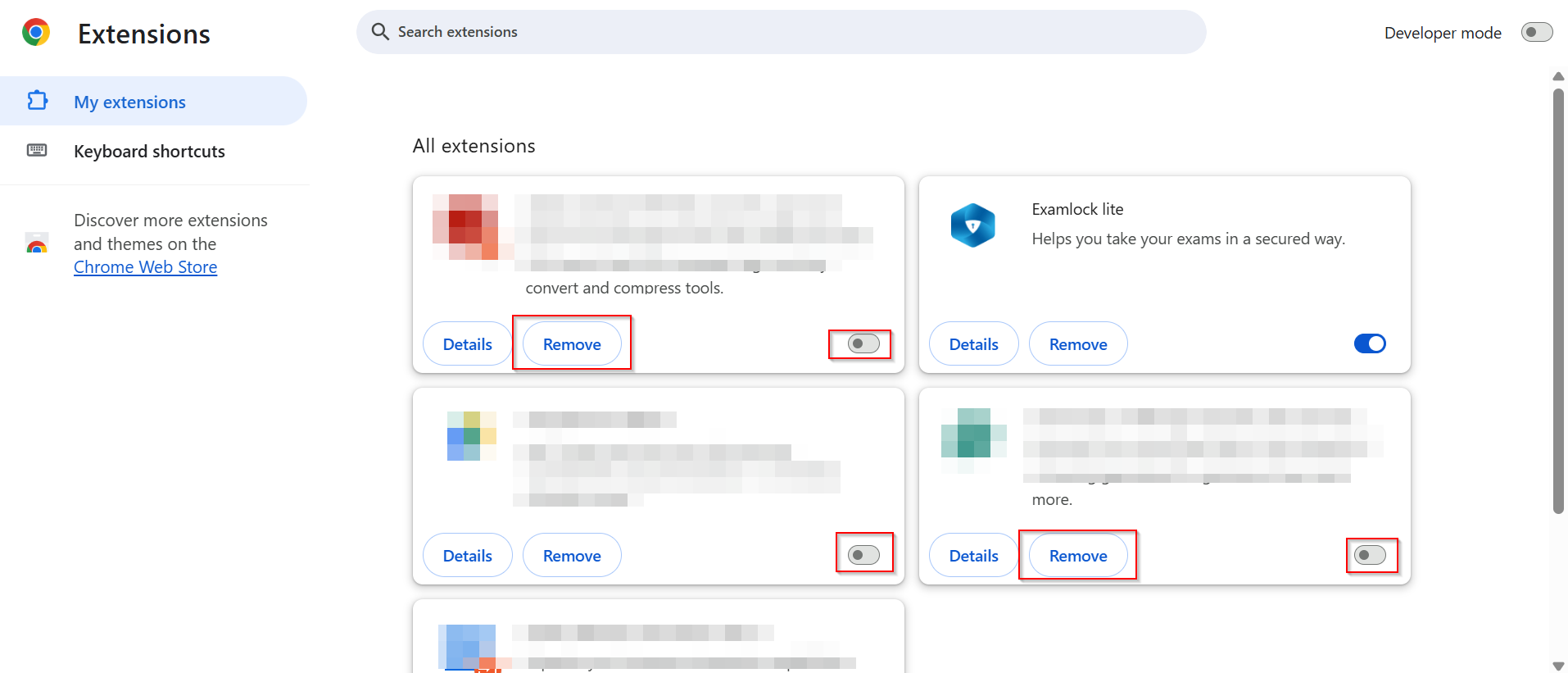Go to Keyboard shortcuts page
1568x673 pixels.
tap(153, 151)
